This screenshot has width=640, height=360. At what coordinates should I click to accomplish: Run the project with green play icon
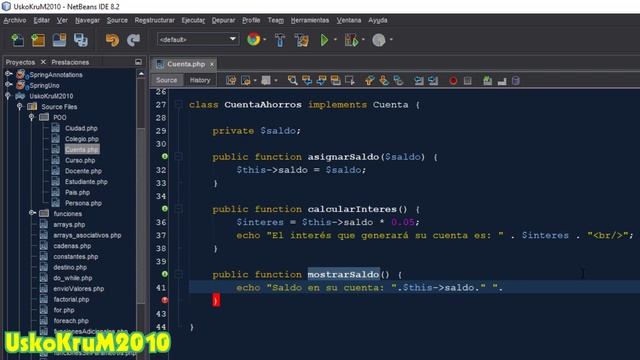(x=324, y=40)
